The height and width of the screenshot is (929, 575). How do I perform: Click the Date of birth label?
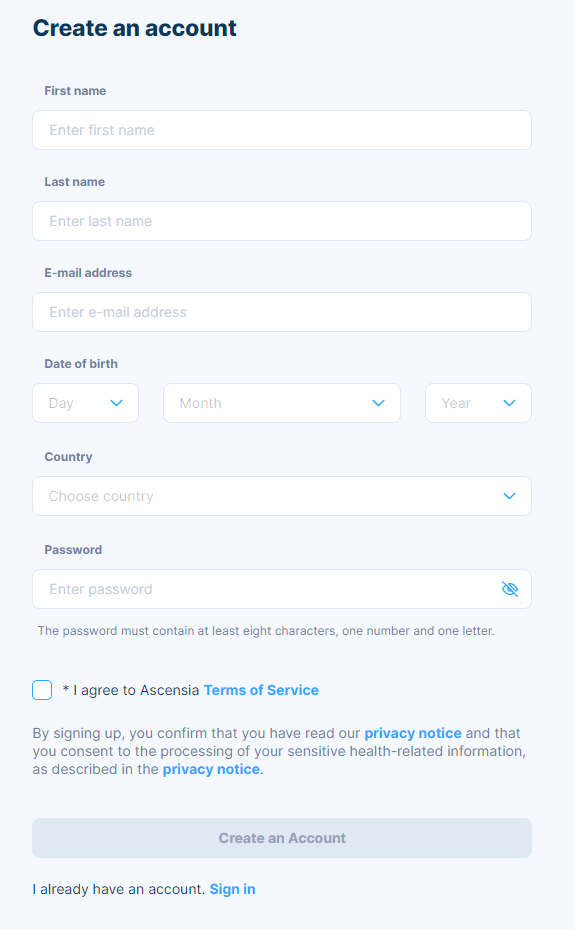tap(81, 364)
